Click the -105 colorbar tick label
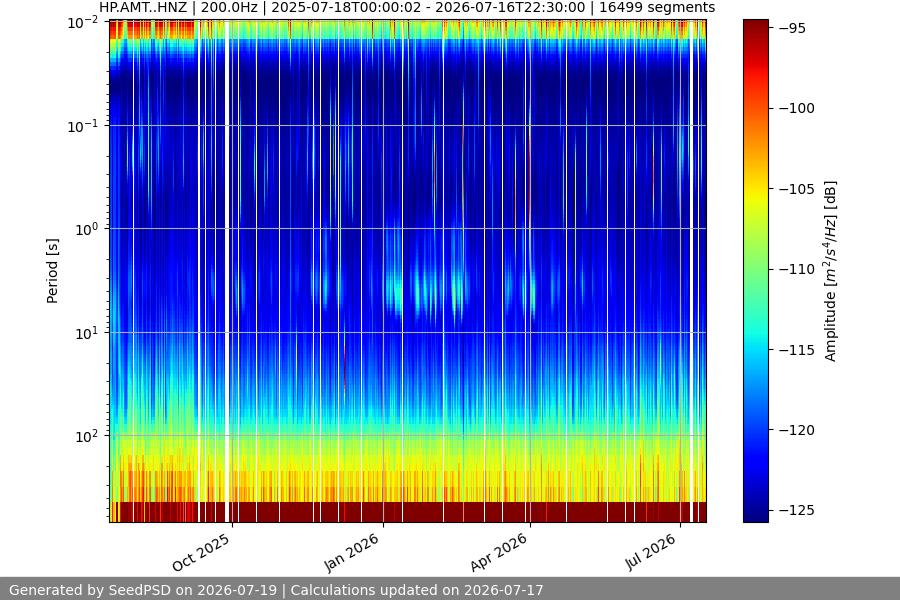Screen dimensions: 900x600 796,189
